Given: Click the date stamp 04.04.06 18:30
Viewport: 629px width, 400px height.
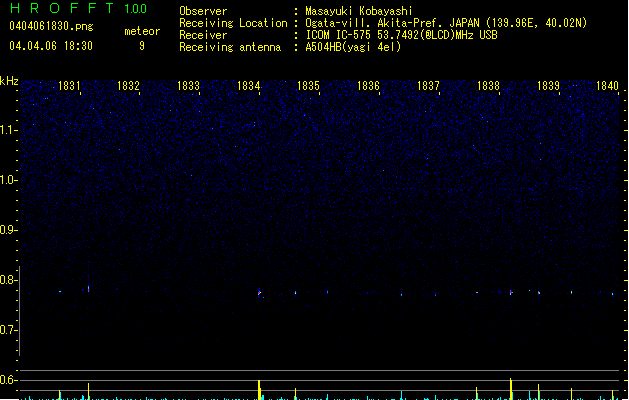Looking at the screenshot, I should [51, 46].
